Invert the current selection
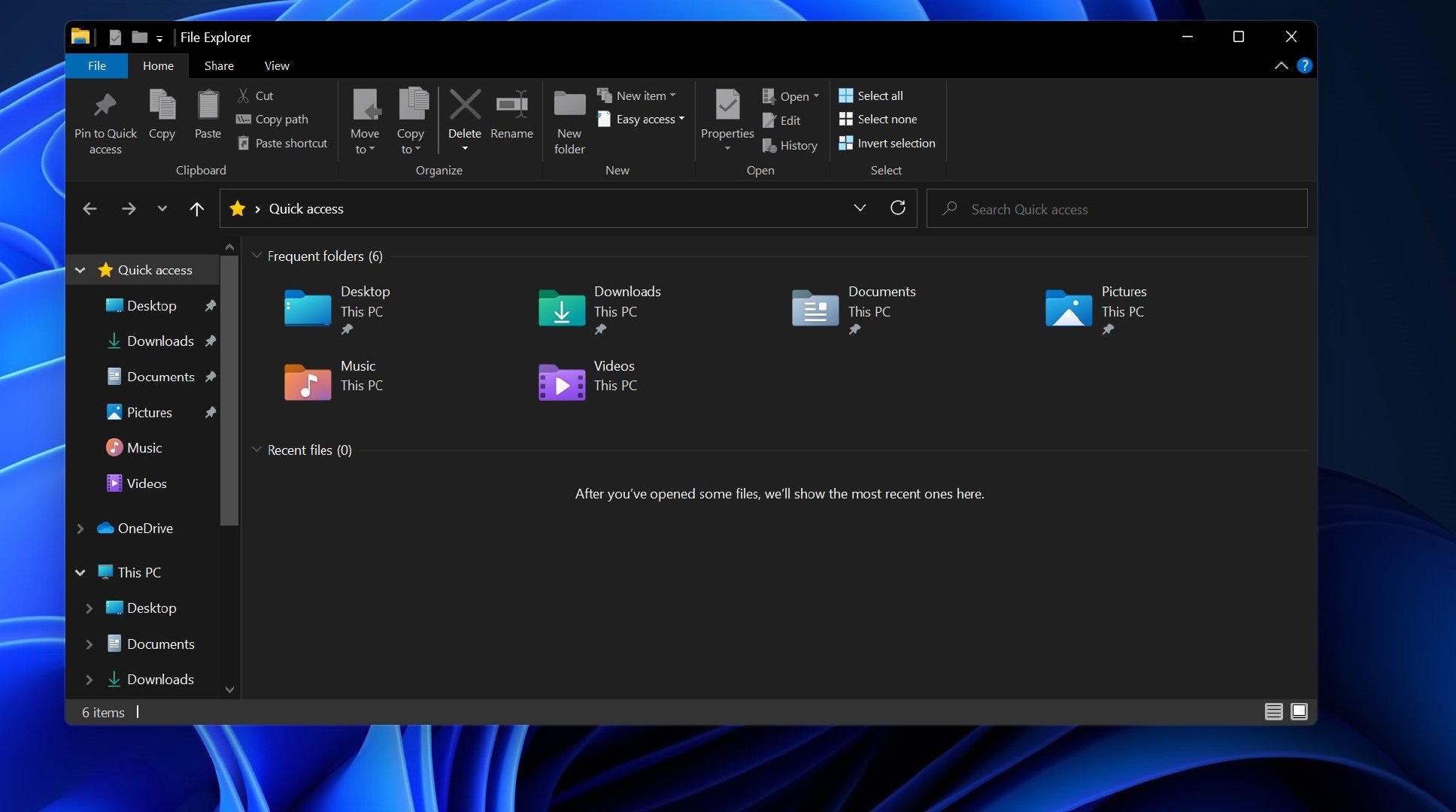This screenshot has width=1456, height=812. (887, 143)
